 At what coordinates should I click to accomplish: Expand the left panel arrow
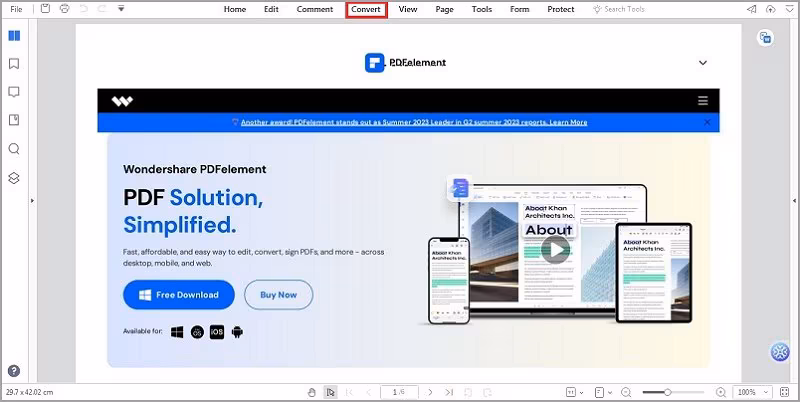click(x=32, y=201)
